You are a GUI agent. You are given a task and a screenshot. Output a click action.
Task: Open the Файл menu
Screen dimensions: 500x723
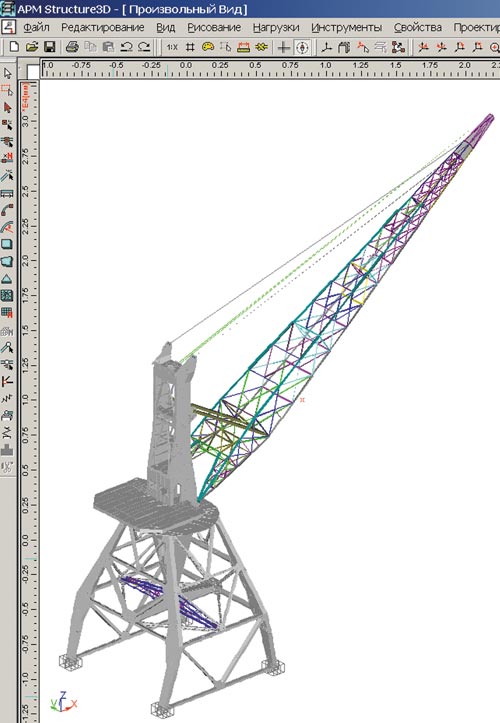click(36, 28)
